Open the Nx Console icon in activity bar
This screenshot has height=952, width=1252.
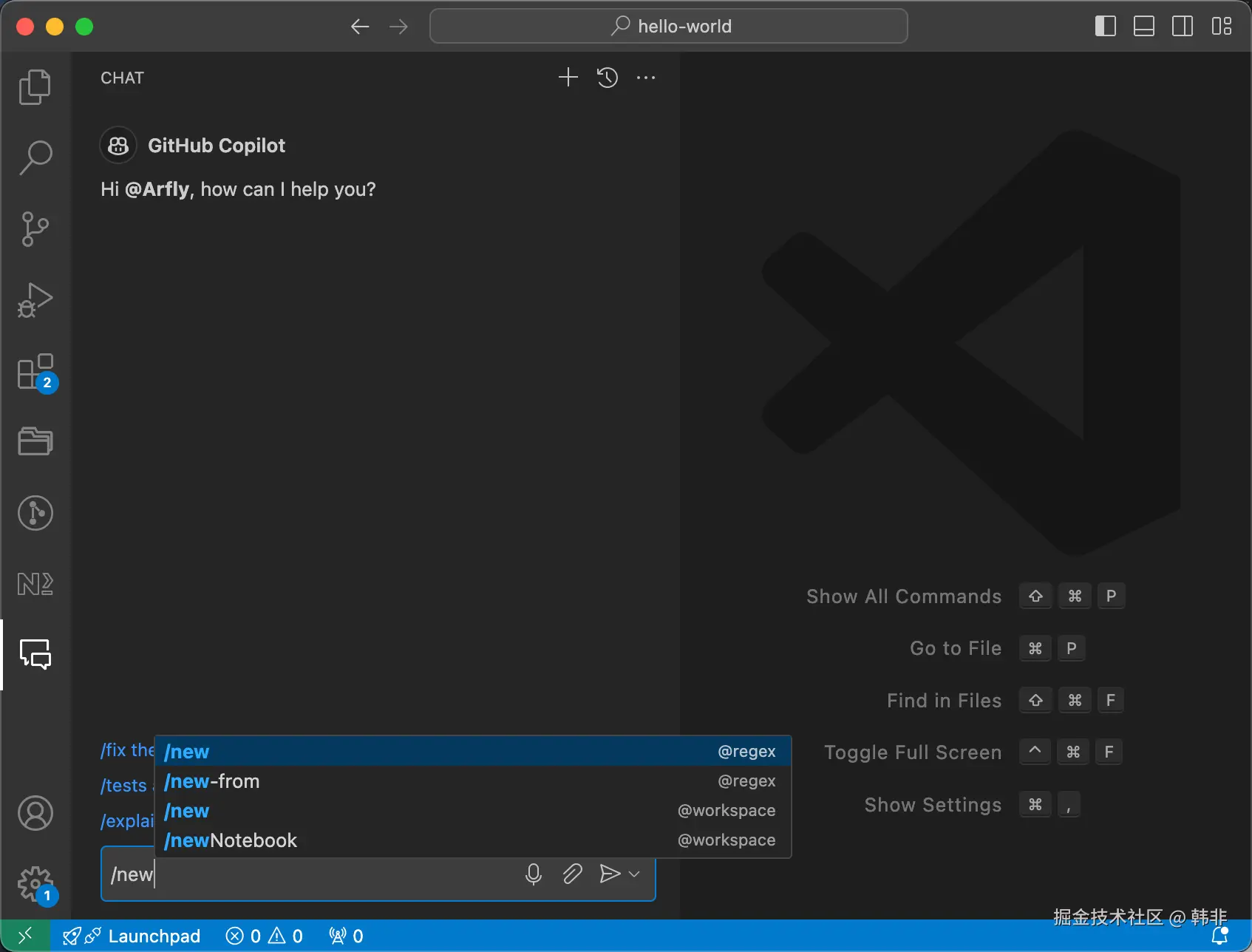35,584
